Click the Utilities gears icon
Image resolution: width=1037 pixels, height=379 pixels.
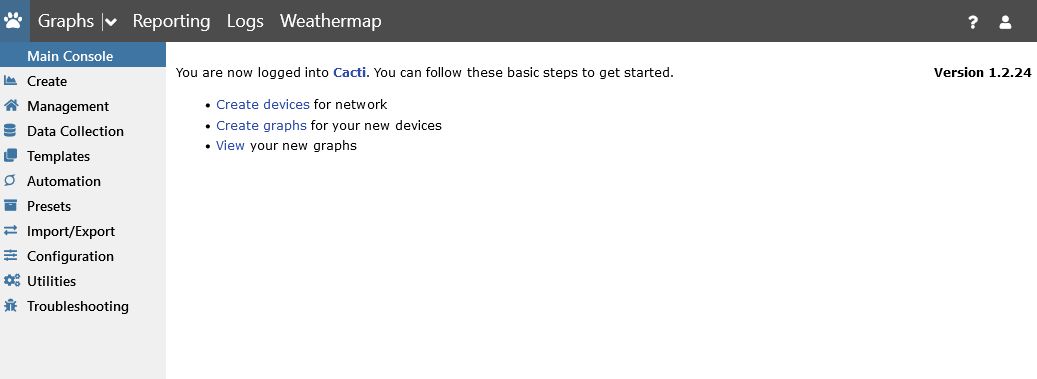(11, 281)
